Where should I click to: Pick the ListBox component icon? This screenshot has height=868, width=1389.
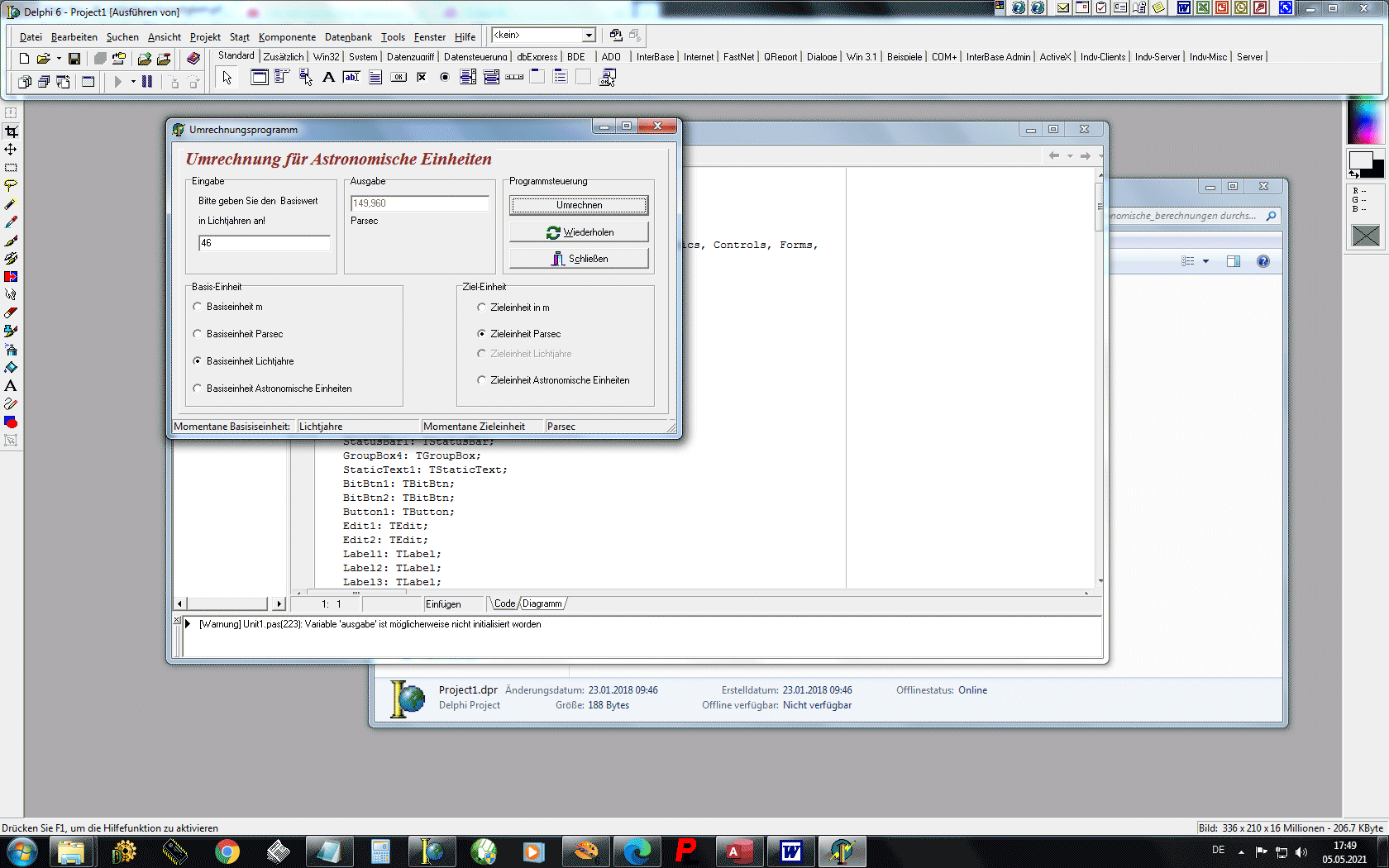(468, 78)
